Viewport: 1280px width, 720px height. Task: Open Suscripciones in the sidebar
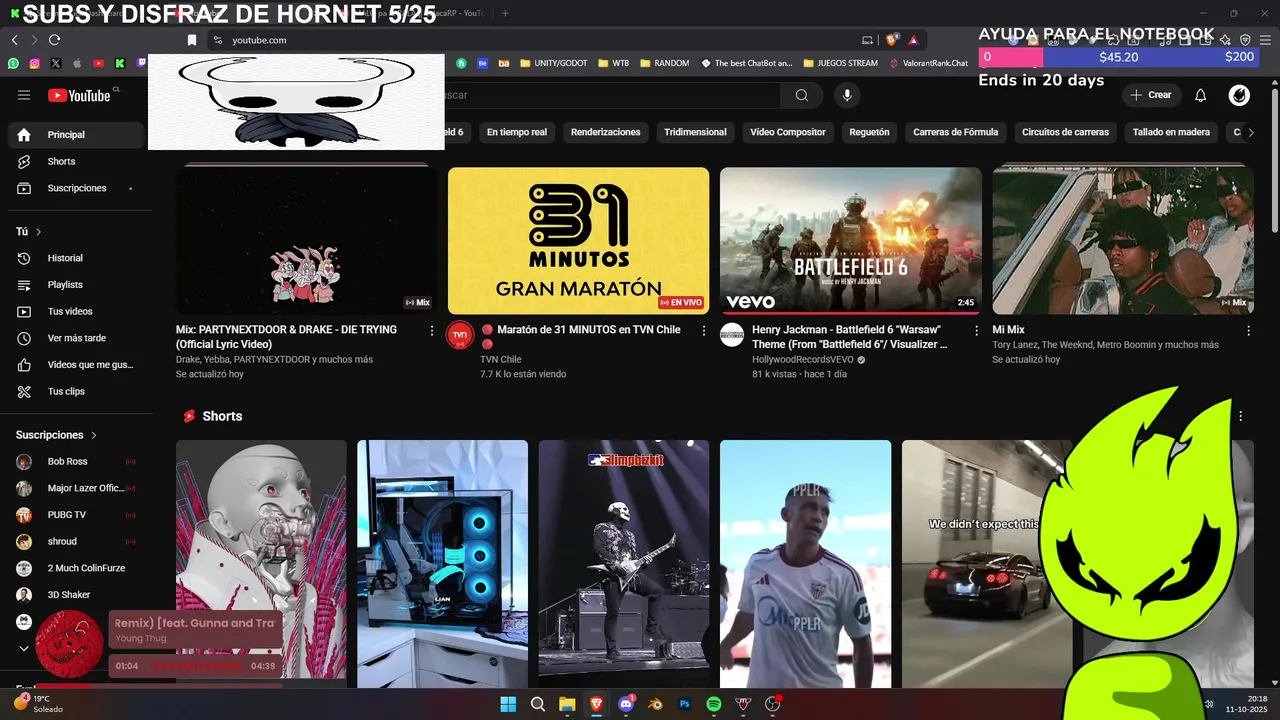click(x=77, y=188)
